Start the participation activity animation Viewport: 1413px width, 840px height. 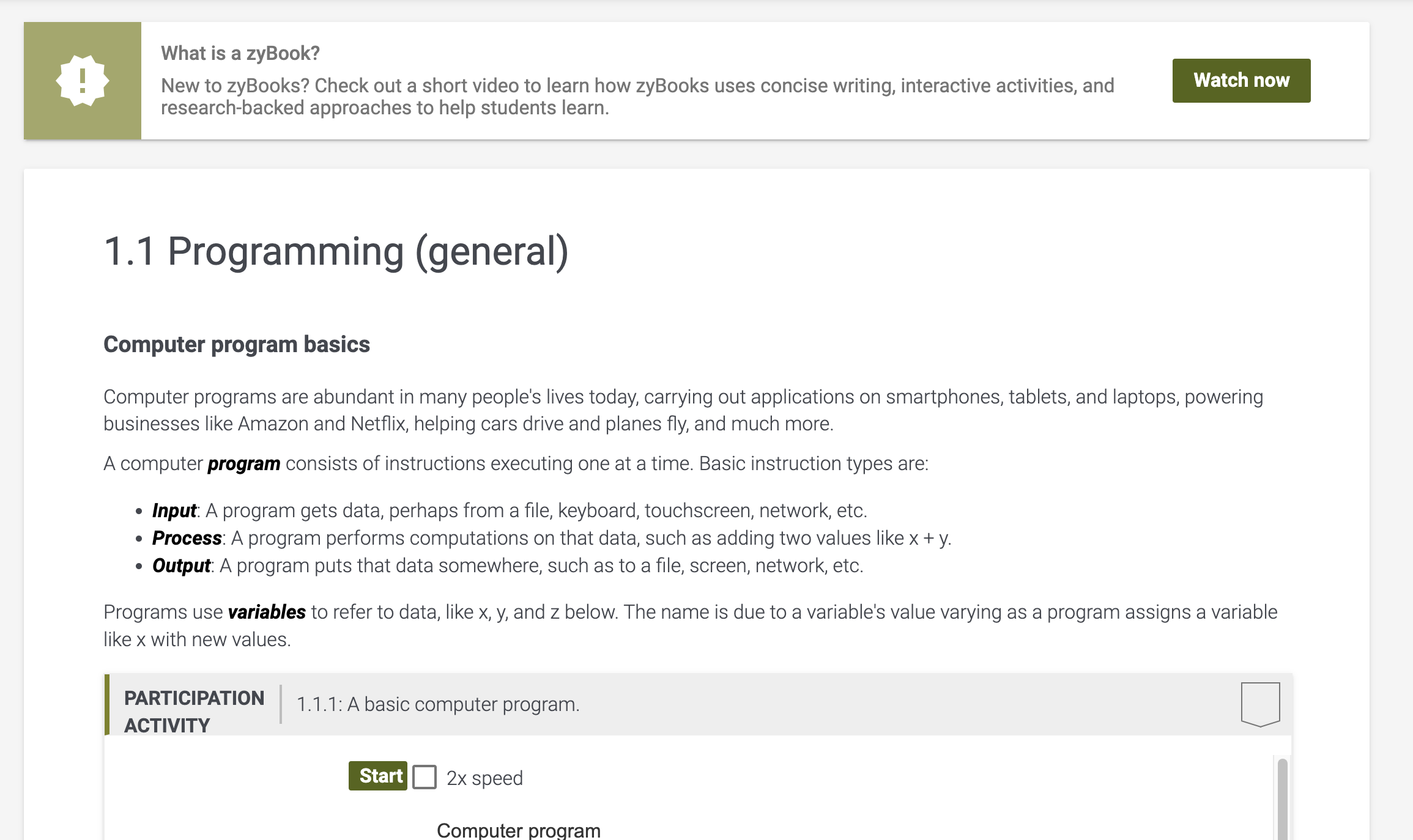click(378, 776)
